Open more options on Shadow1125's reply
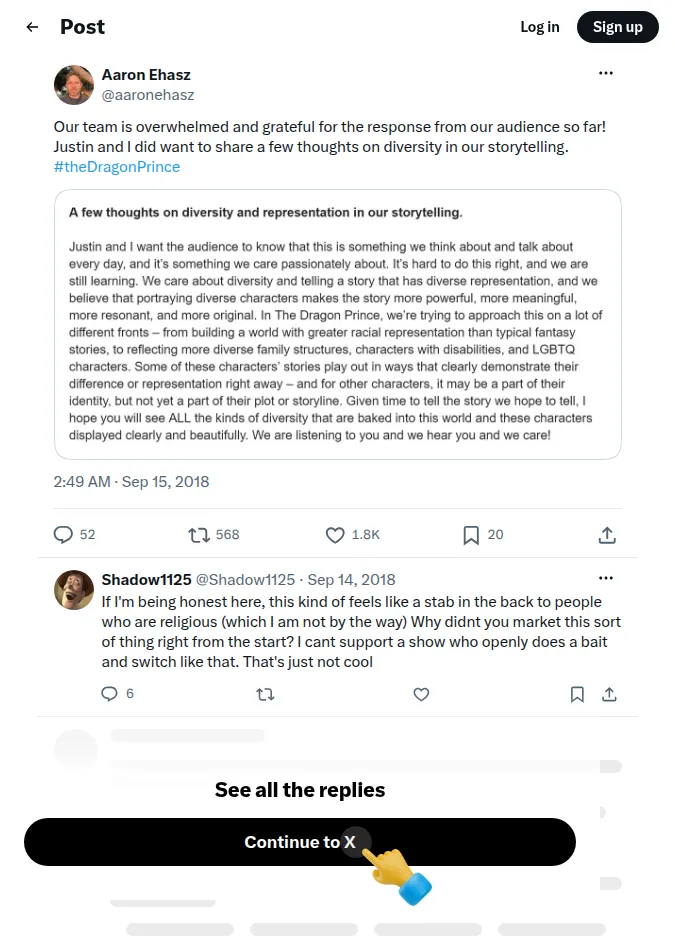 [x=605, y=578]
